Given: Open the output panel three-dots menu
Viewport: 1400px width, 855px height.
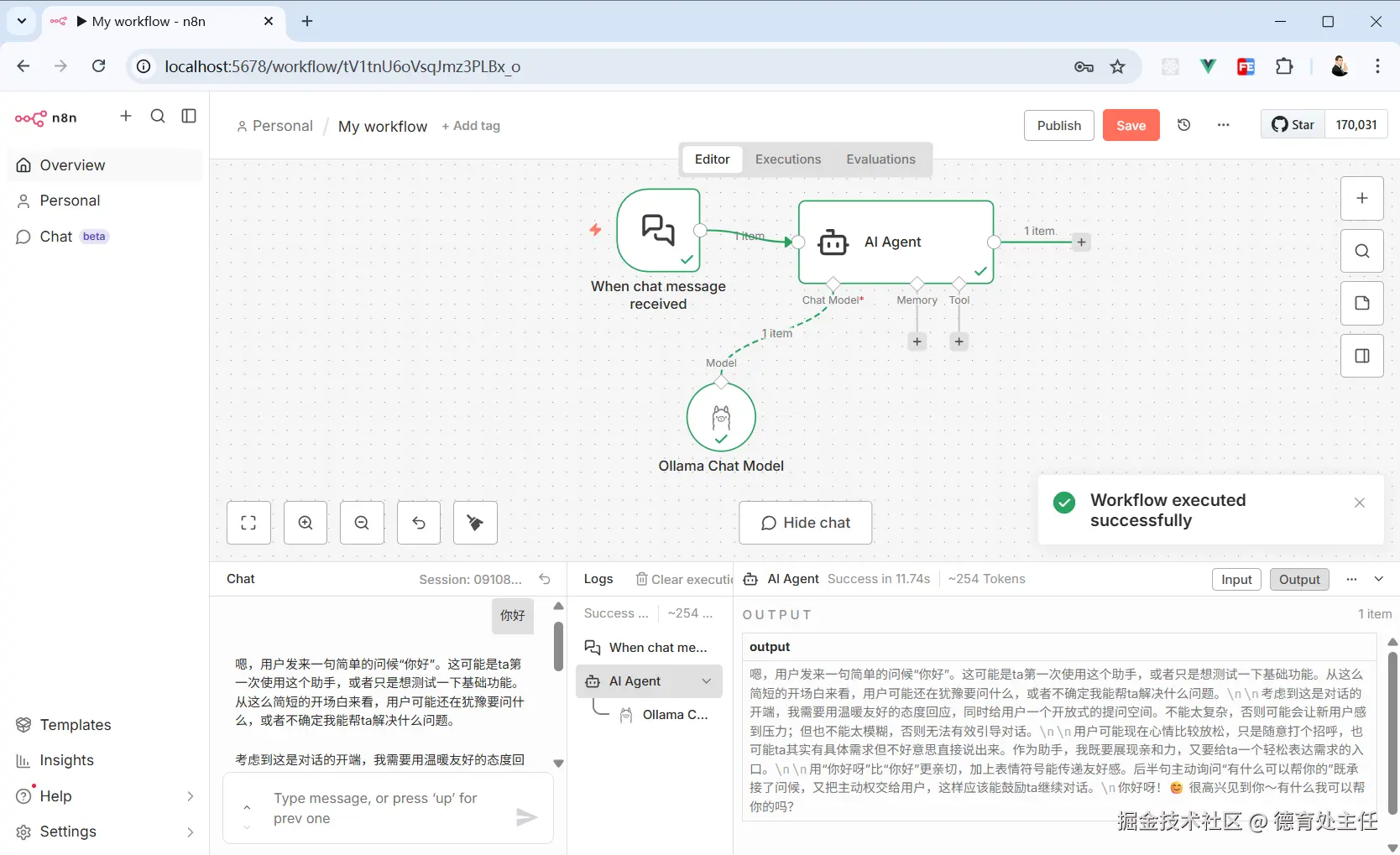Looking at the screenshot, I should tap(1351, 579).
